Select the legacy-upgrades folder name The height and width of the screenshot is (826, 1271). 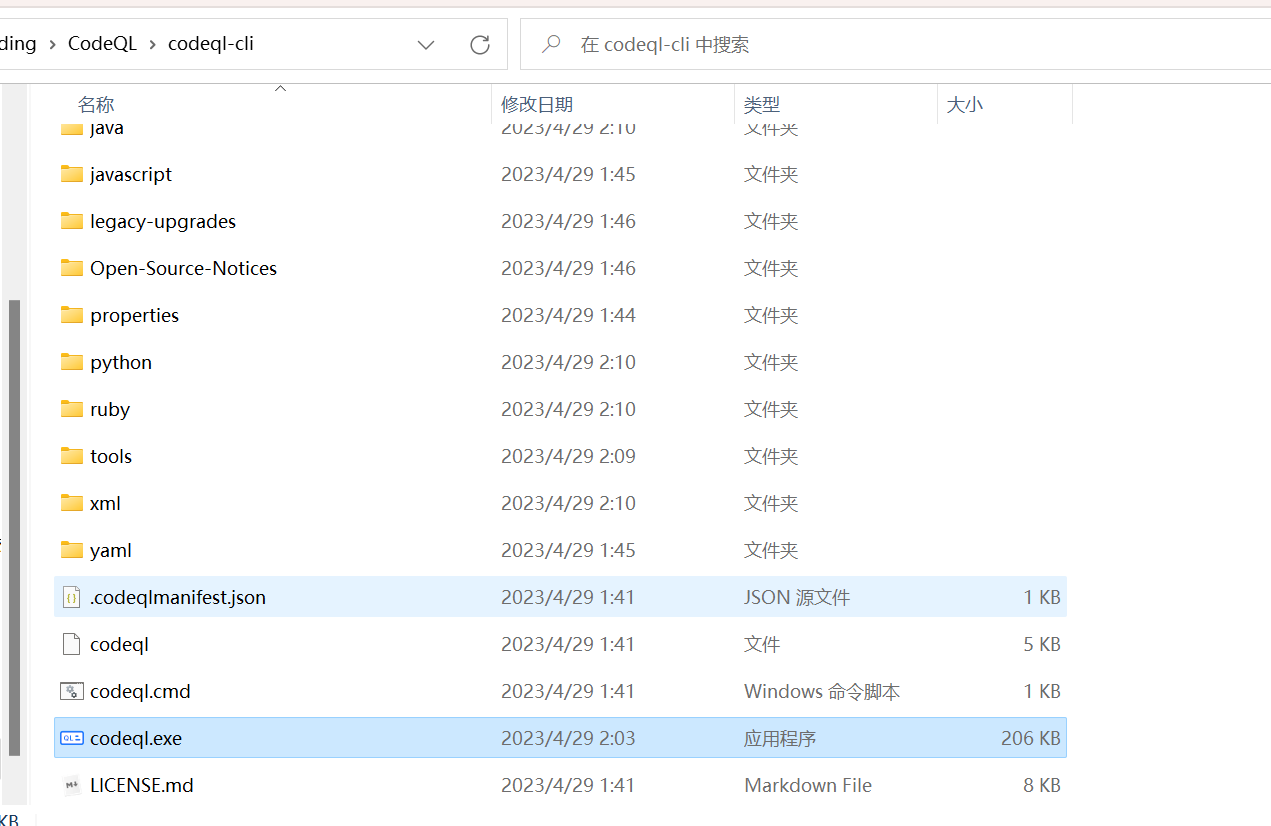163,221
